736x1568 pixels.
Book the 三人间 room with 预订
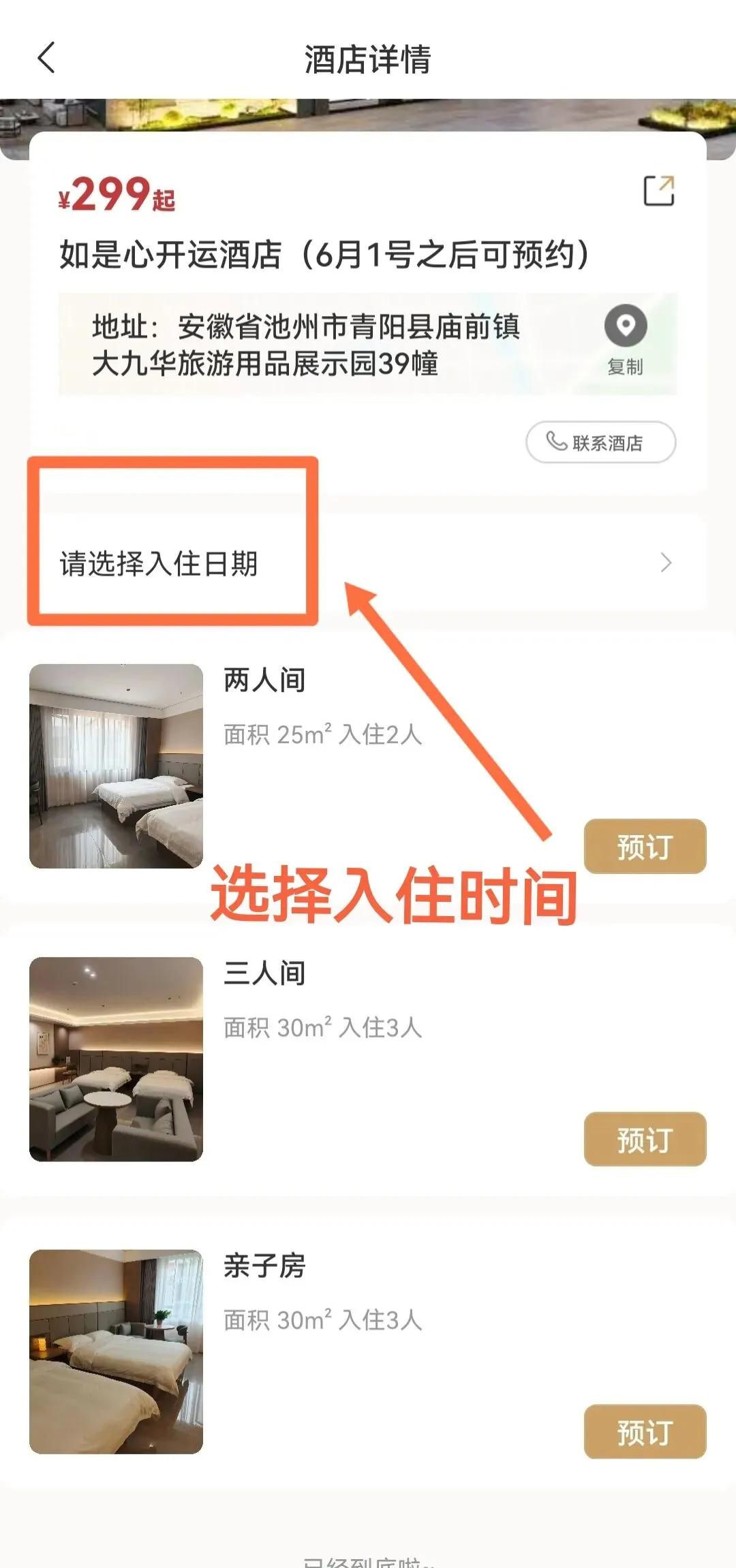click(645, 1140)
